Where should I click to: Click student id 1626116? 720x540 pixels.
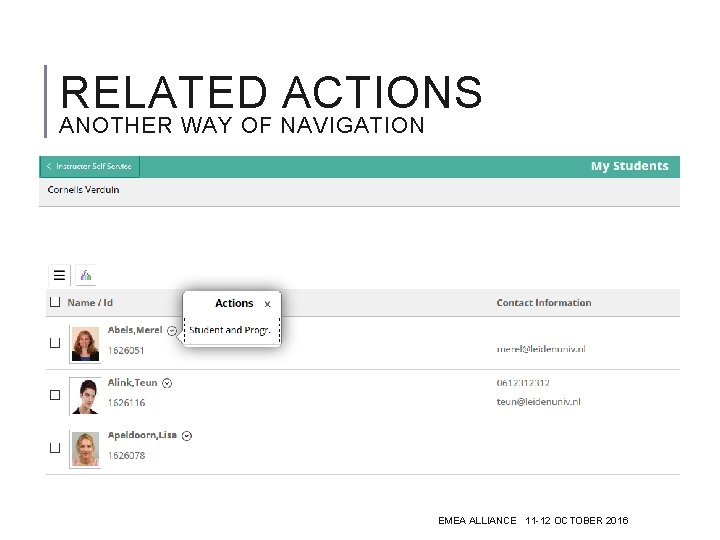(126, 403)
